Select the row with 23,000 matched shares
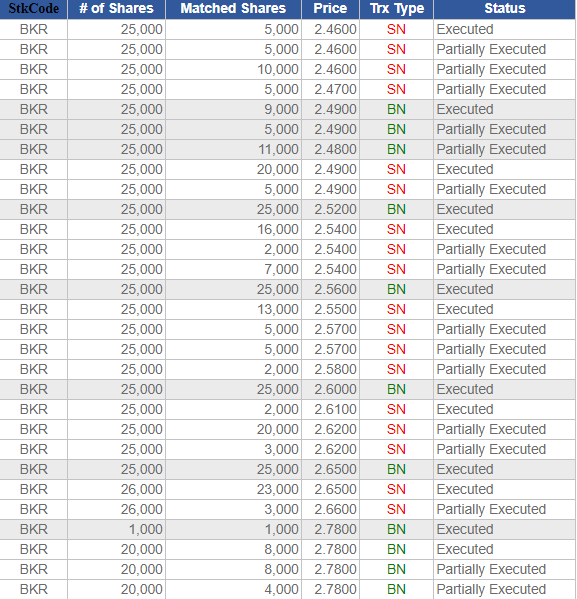The width and height of the screenshot is (577, 599). point(288,489)
